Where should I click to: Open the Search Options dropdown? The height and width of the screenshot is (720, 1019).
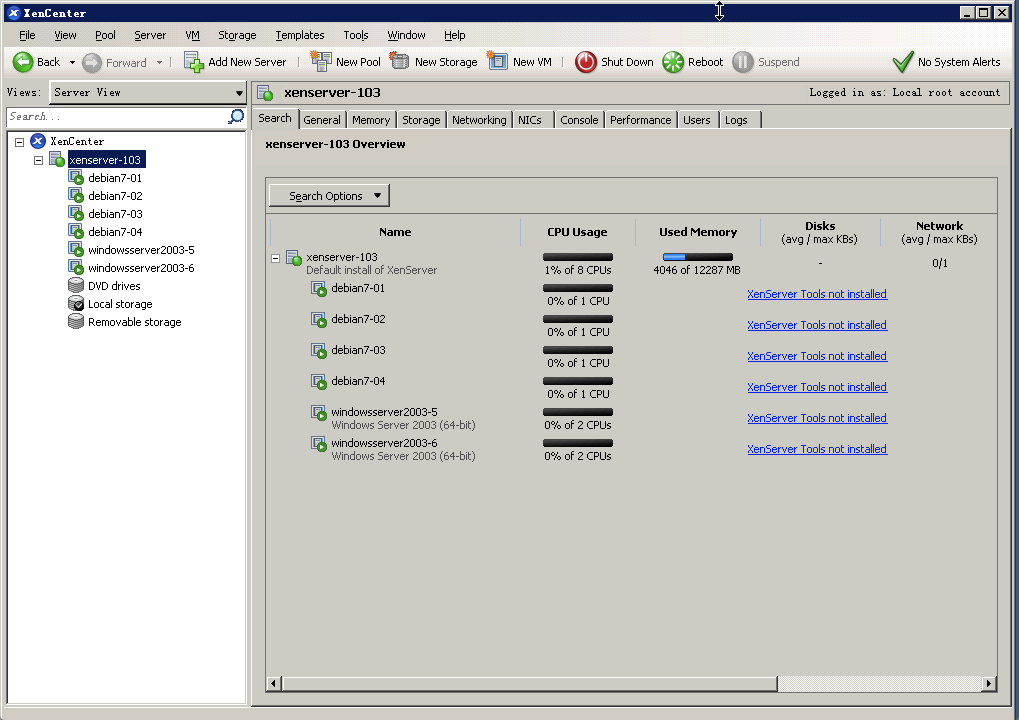tap(328, 196)
